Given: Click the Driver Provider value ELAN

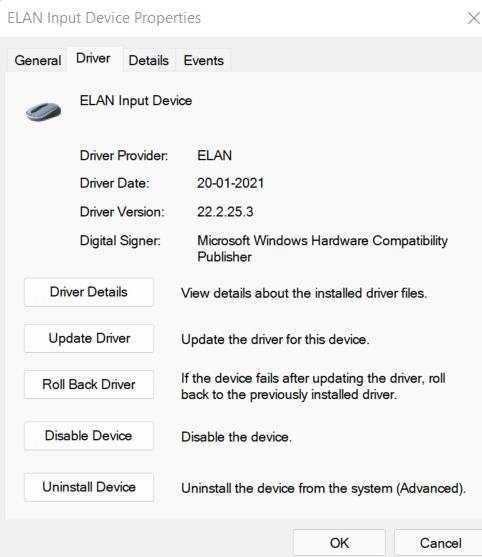Looking at the screenshot, I should 215,156.
